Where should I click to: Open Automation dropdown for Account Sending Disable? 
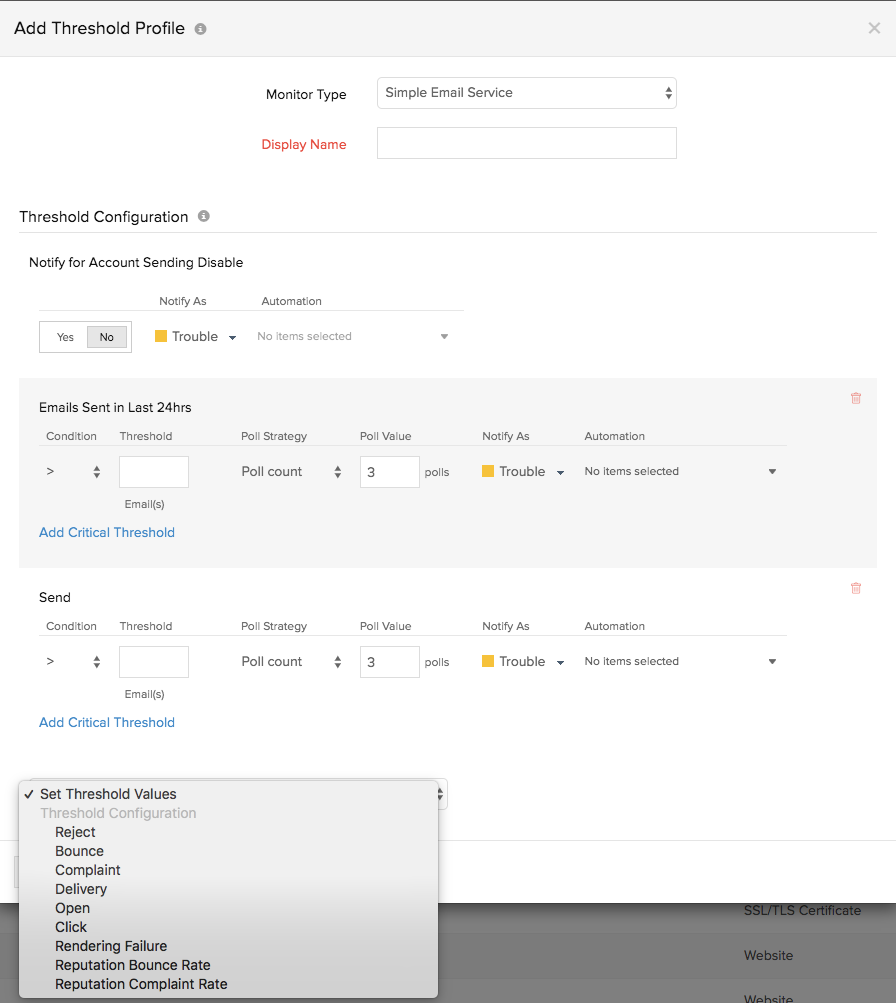pos(353,336)
